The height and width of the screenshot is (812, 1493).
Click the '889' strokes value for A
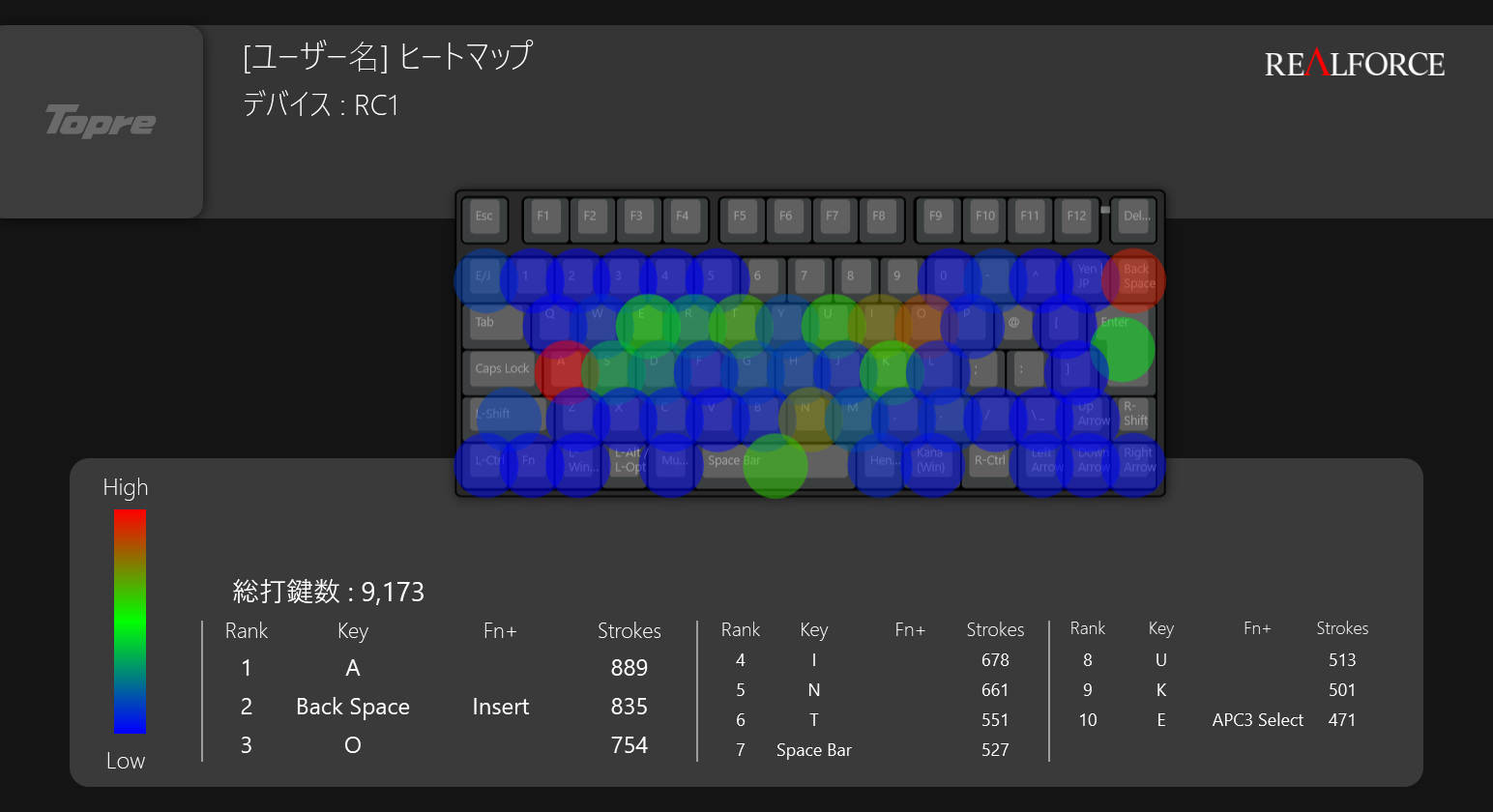pyautogui.click(x=629, y=668)
